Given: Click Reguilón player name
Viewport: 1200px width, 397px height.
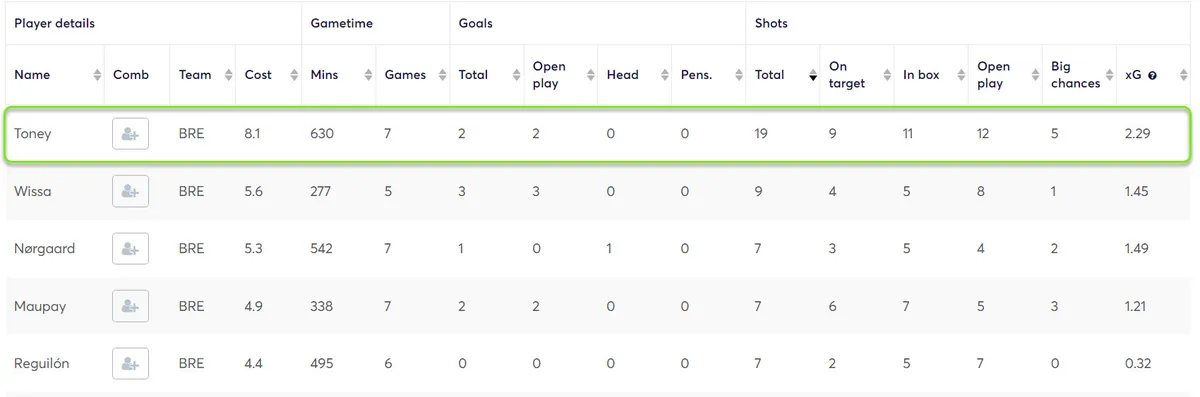Looking at the screenshot, I should coord(41,364).
